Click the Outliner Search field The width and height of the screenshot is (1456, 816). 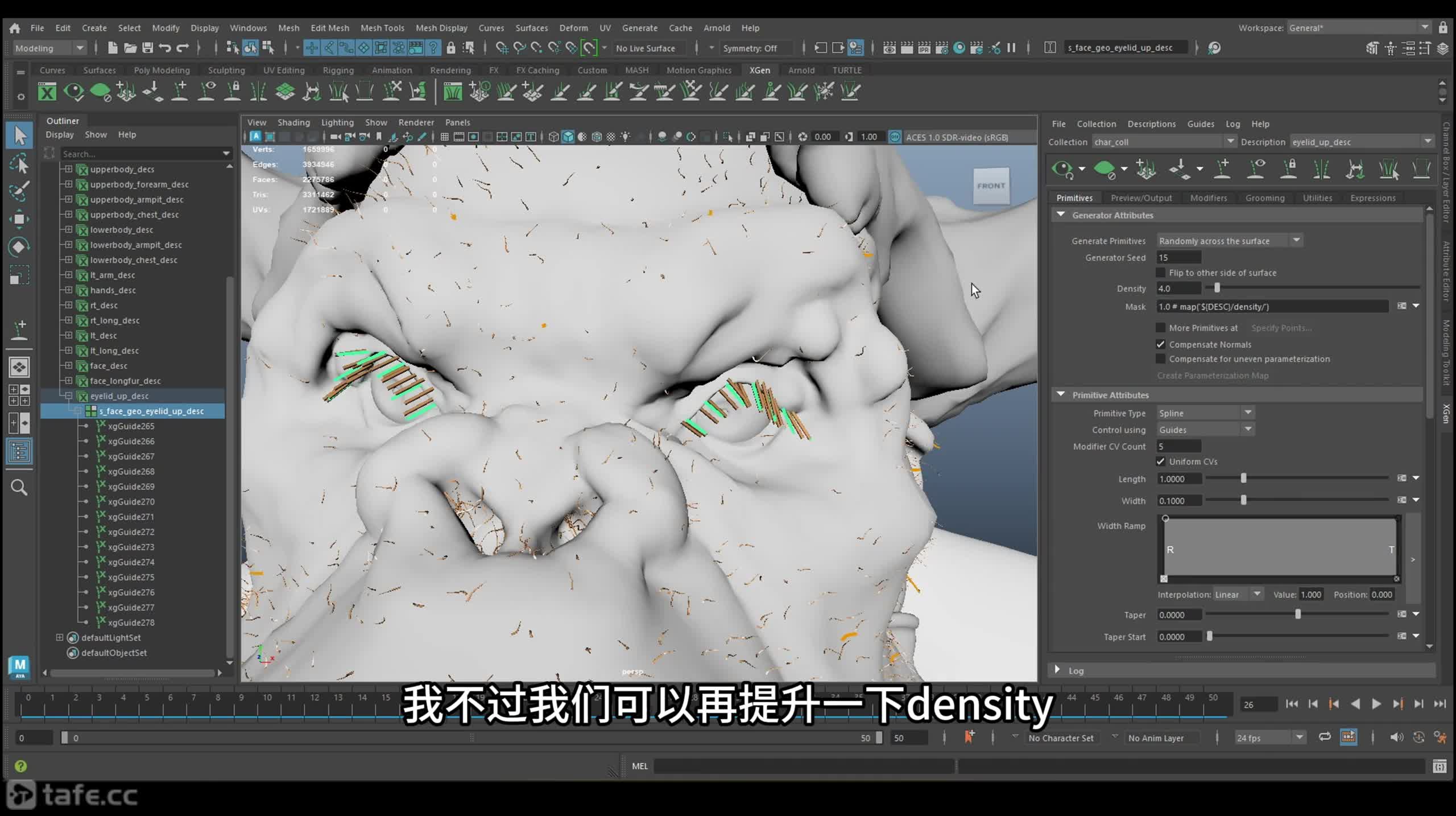coord(146,154)
